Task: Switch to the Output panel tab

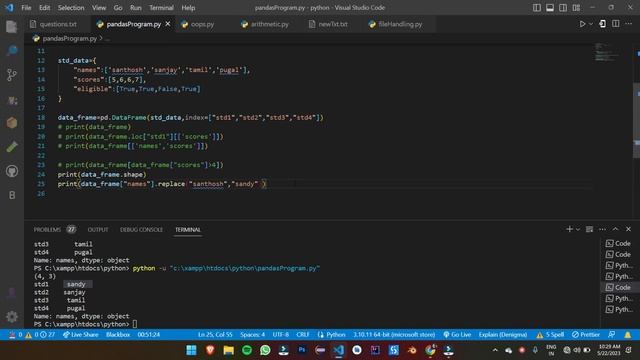Action: 98,229
